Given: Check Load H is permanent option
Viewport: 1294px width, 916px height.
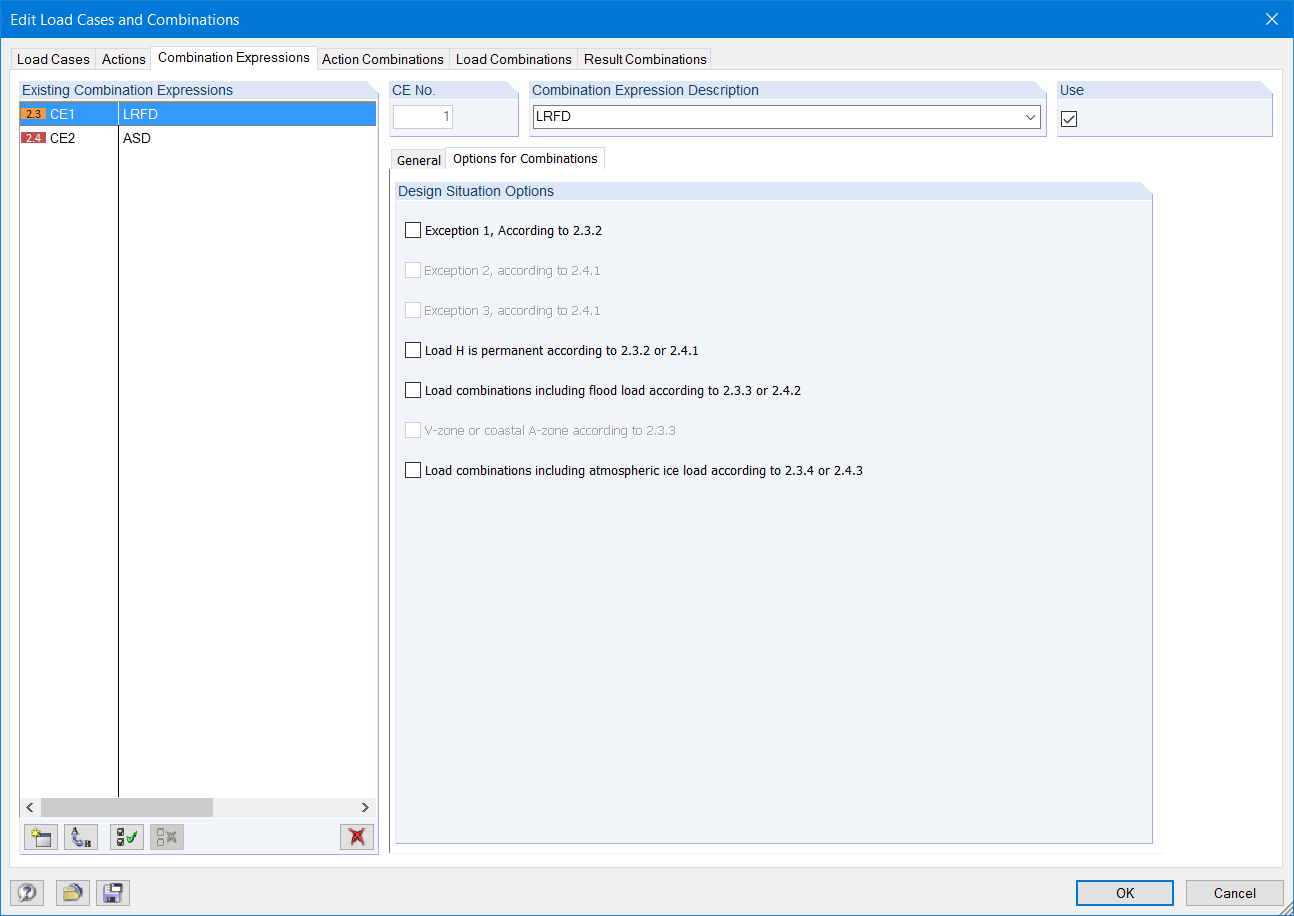Looking at the screenshot, I should [x=413, y=349].
